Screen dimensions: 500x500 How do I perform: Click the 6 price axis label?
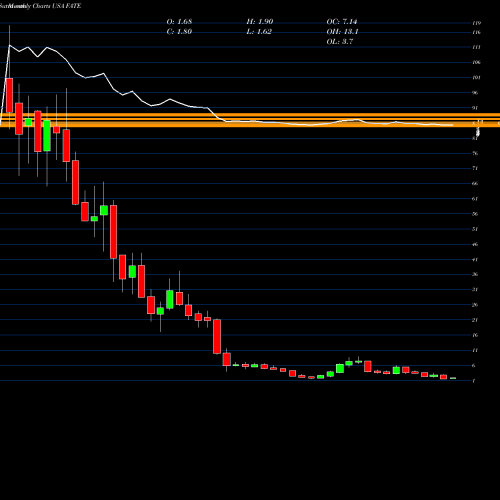[x=474, y=365]
